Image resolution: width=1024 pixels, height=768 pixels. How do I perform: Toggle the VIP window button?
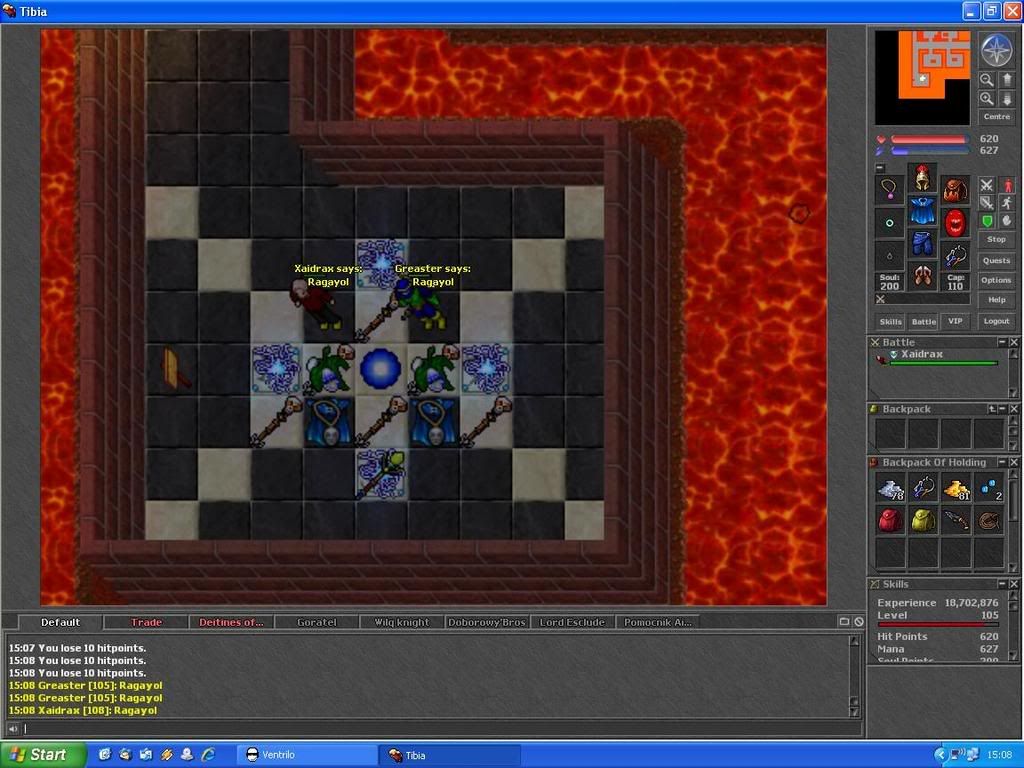click(x=955, y=321)
